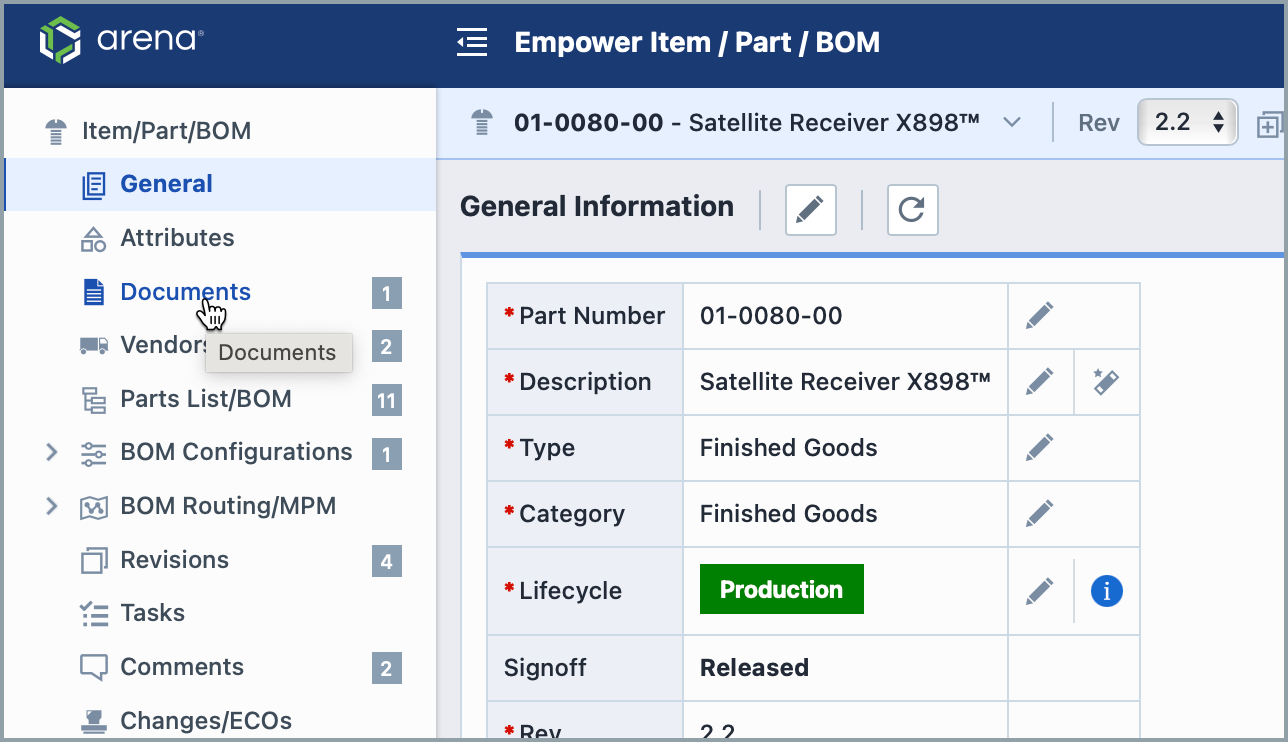Edit the Category field pencil
This screenshot has height=742, width=1288.
coord(1040,514)
